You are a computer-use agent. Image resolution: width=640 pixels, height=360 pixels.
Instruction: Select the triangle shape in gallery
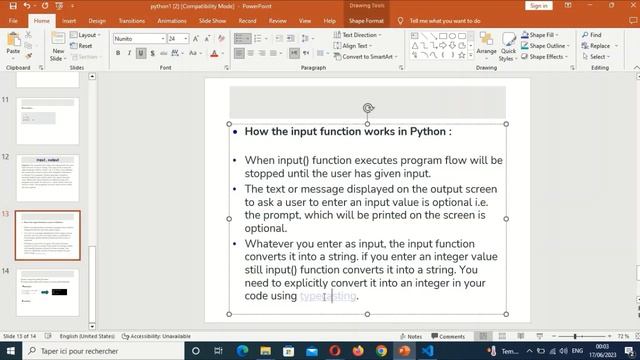pos(415,45)
